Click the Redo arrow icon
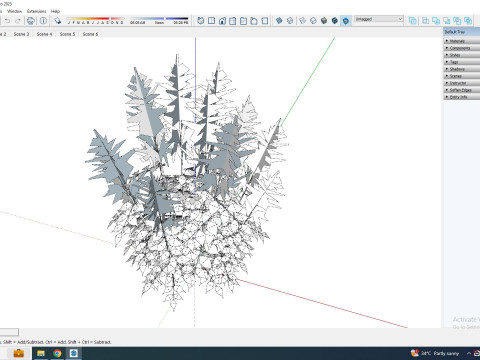Image resolution: width=480 pixels, height=360 pixels. coord(18,21)
